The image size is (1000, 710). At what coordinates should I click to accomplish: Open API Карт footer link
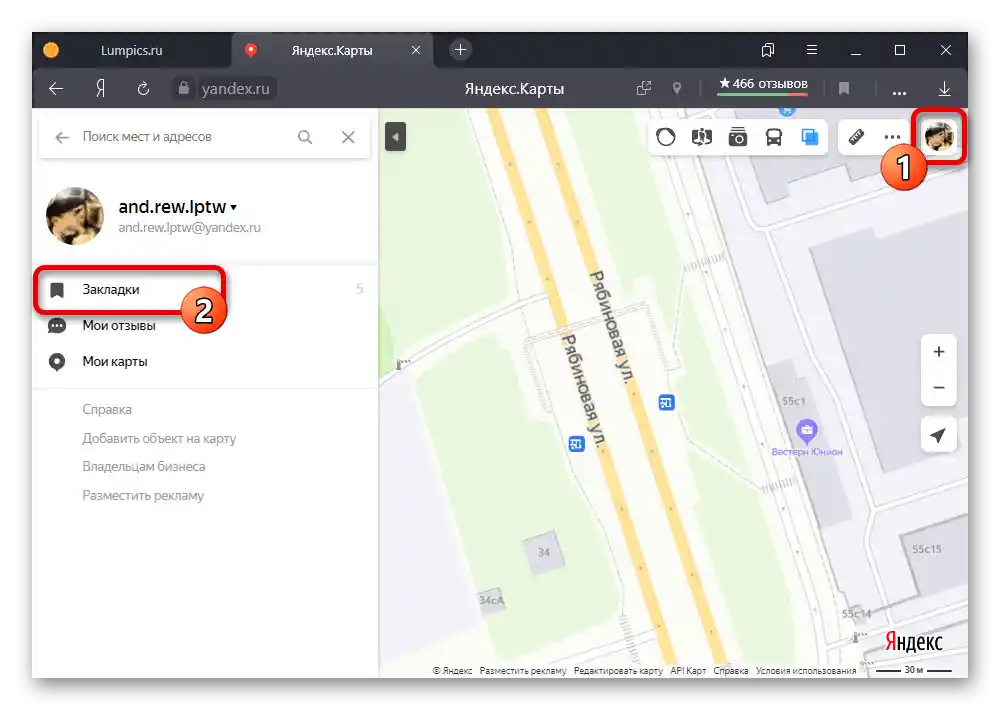(x=688, y=670)
